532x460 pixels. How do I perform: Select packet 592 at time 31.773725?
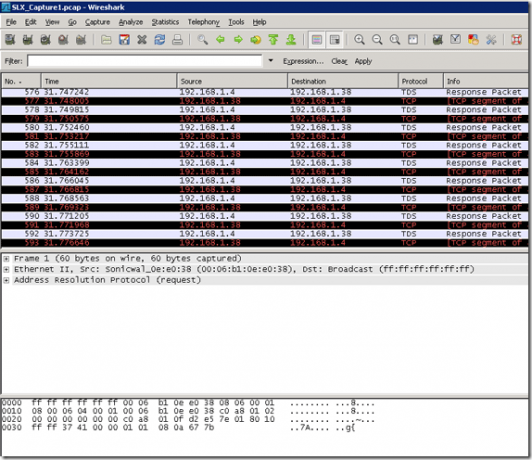click(265, 234)
